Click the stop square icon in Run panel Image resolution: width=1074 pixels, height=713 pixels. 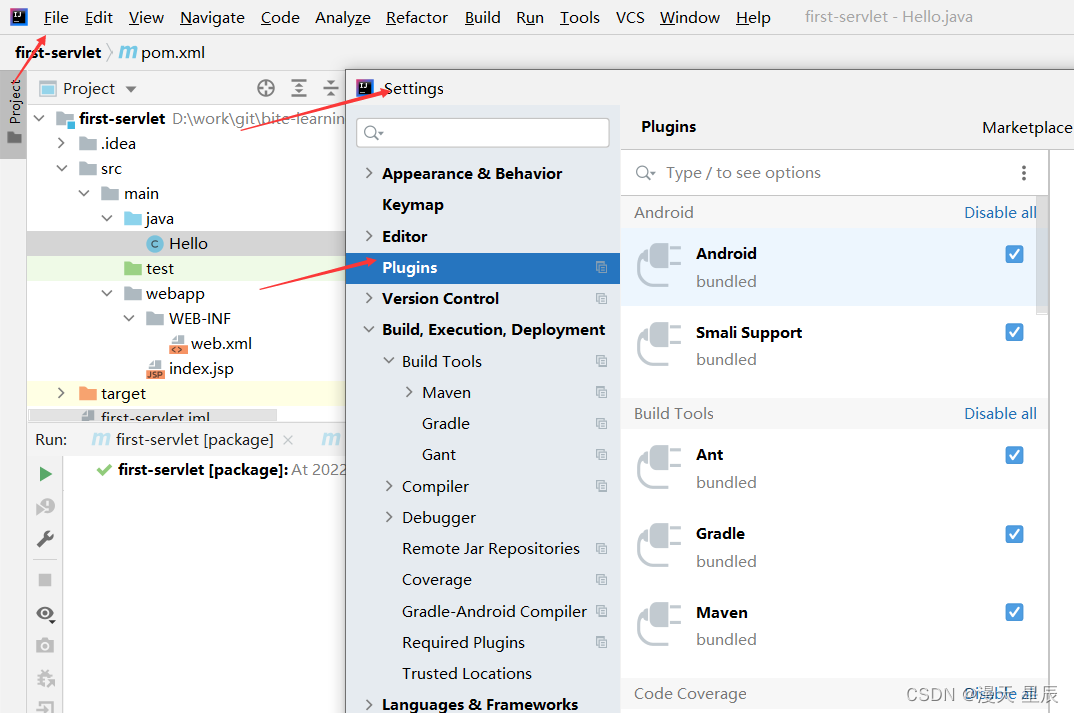(45, 580)
